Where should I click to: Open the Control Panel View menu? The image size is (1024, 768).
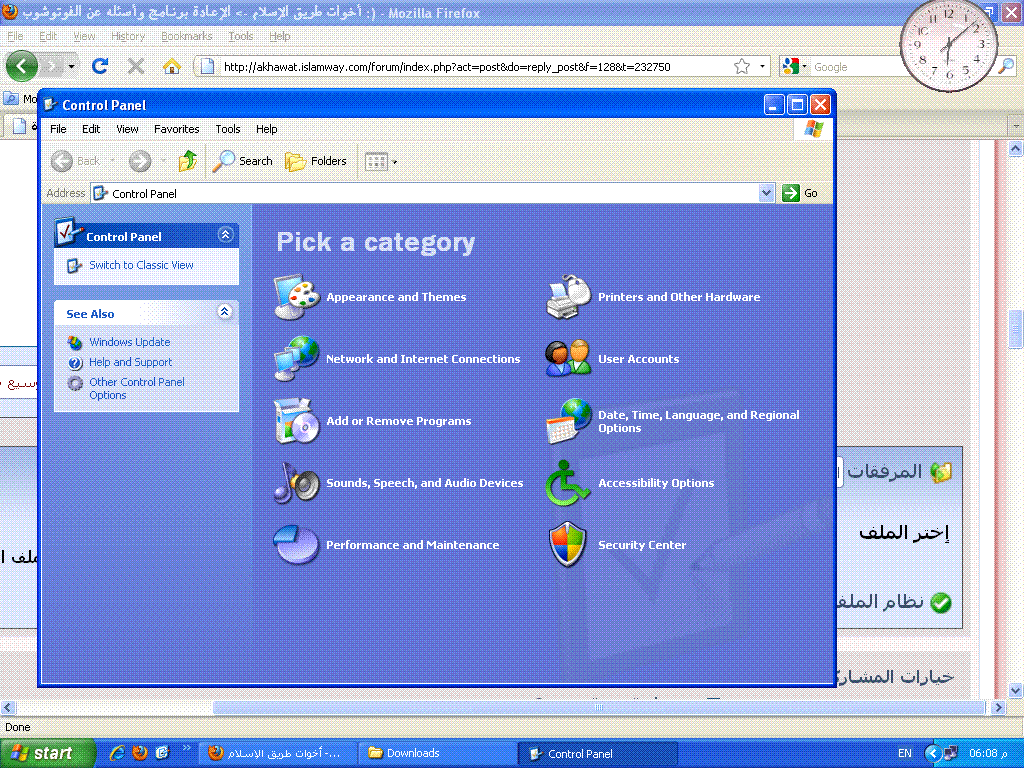tap(127, 129)
